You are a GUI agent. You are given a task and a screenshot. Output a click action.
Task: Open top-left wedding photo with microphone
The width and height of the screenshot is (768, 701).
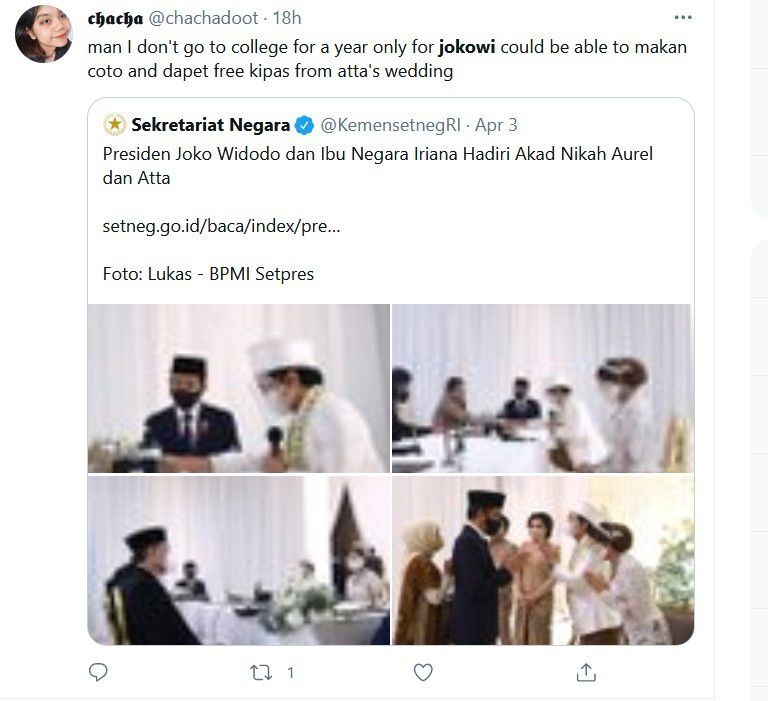tap(239, 388)
